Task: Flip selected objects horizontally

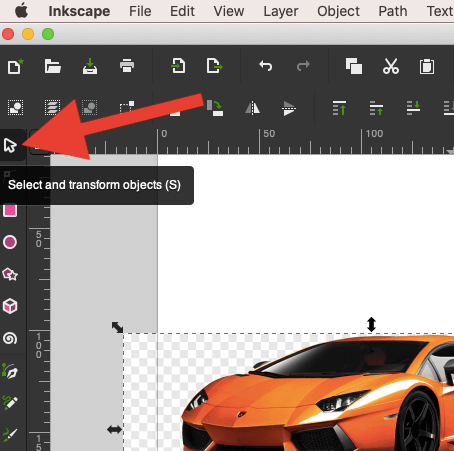Action: tap(252, 108)
